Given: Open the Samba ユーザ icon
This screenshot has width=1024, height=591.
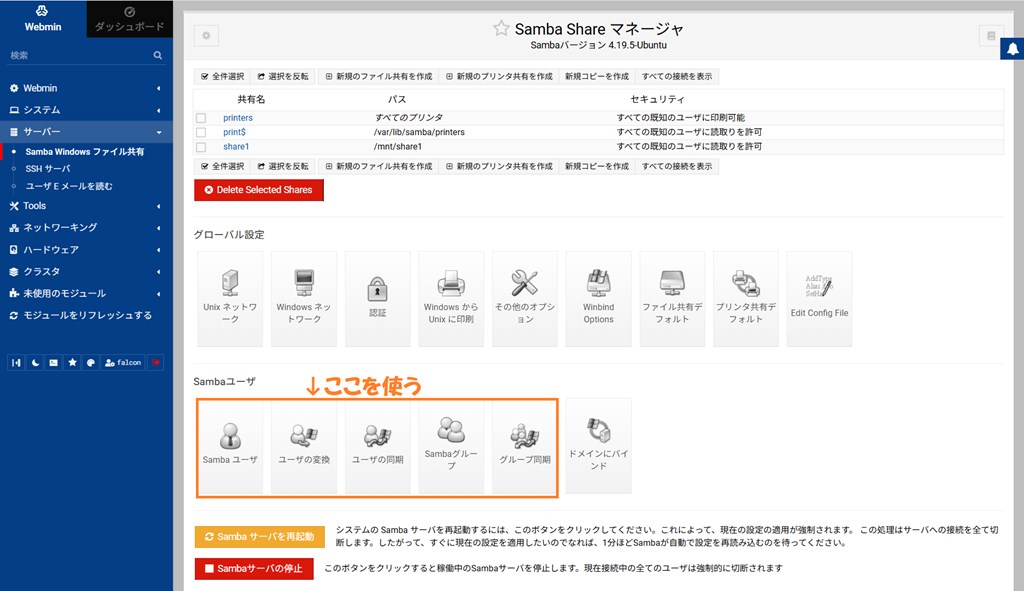Looking at the screenshot, I should (230, 445).
